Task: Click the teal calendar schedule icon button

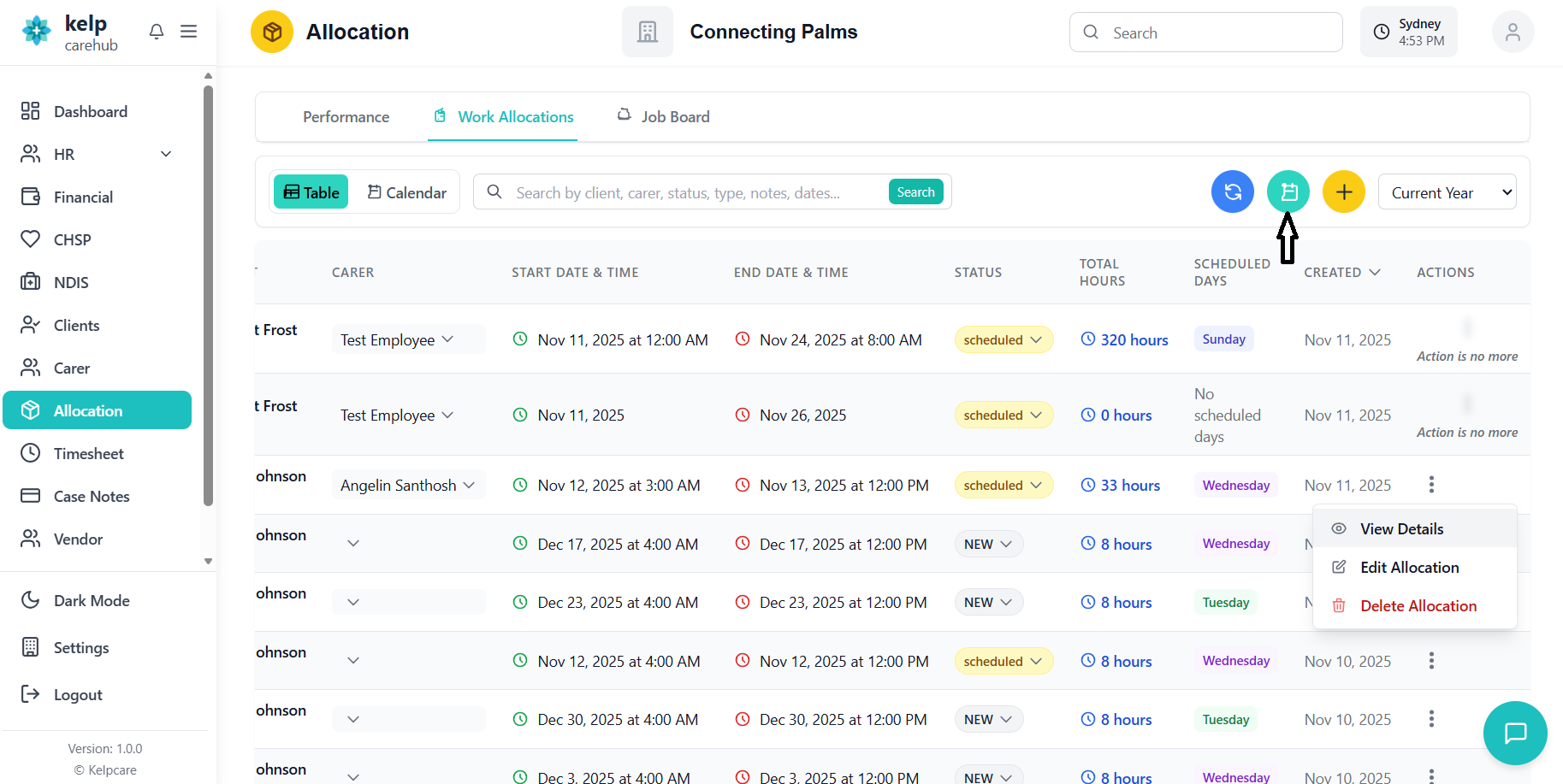Action: click(x=1288, y=192)
